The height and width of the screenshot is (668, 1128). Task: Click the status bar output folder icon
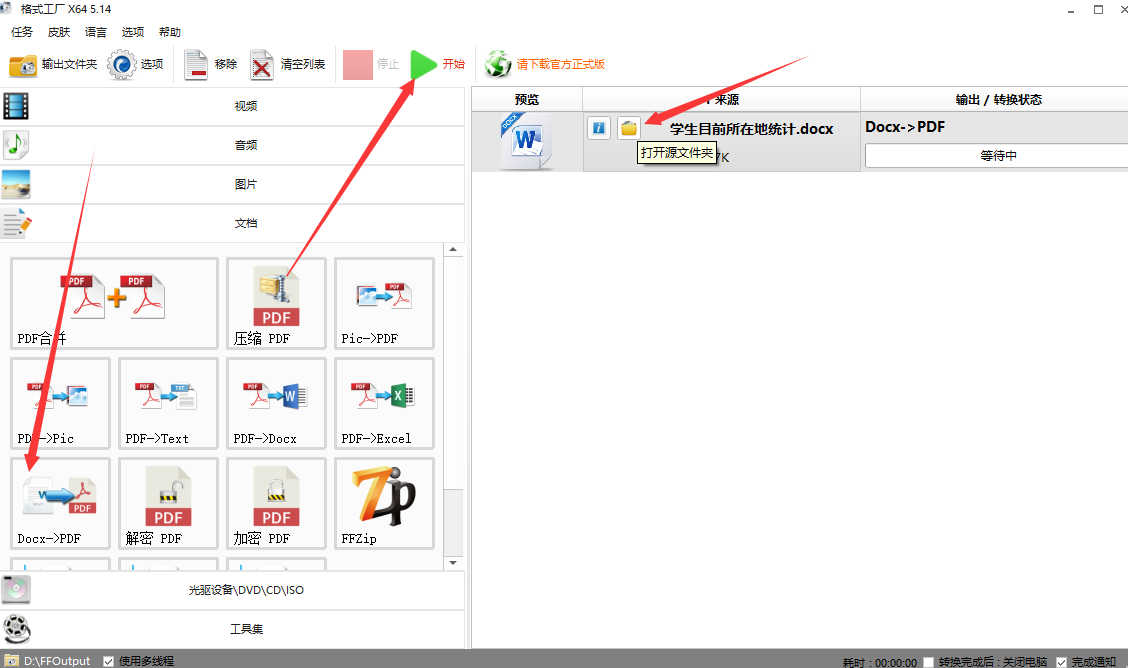click(x=12, y=661)
